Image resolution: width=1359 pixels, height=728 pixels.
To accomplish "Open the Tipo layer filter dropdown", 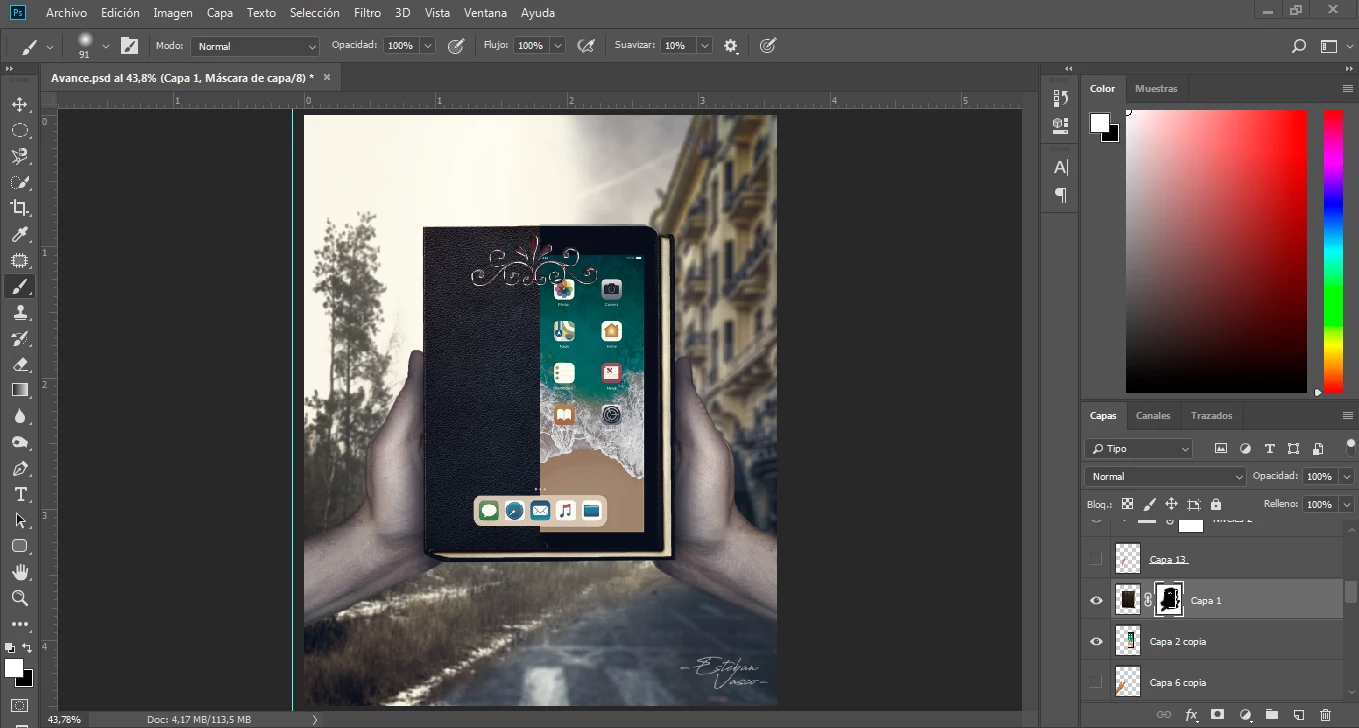I will pyautogui.click(x=1138, y=448).
